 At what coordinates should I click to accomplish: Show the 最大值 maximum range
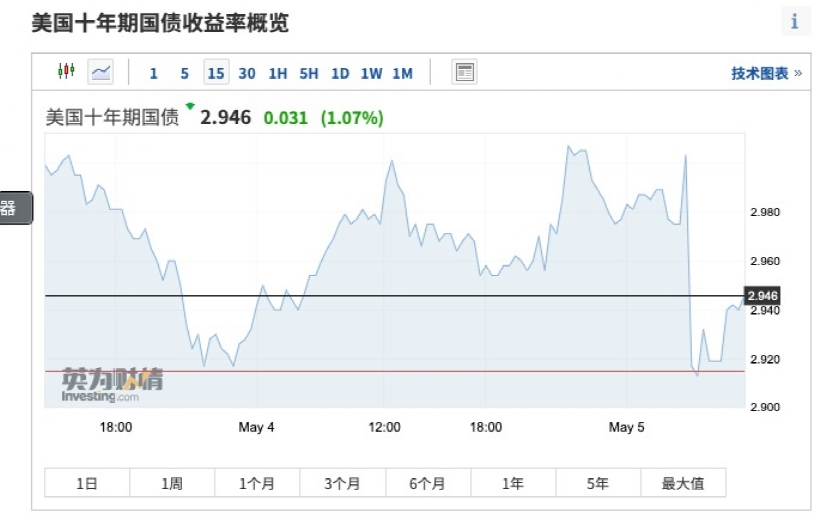(683, 483)
